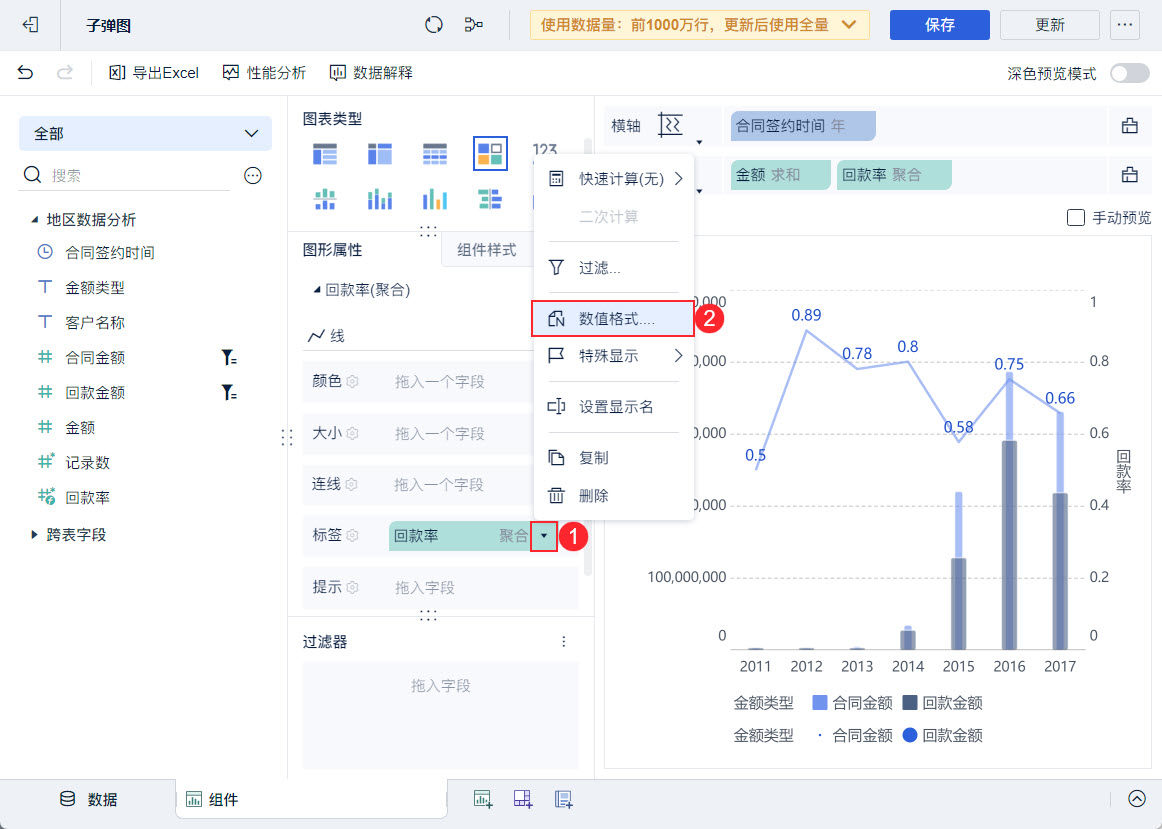Open the 全部 table selector dropdown
Image resolution: width=1162 pixels, height=829 pixels.
coord(145,133)
